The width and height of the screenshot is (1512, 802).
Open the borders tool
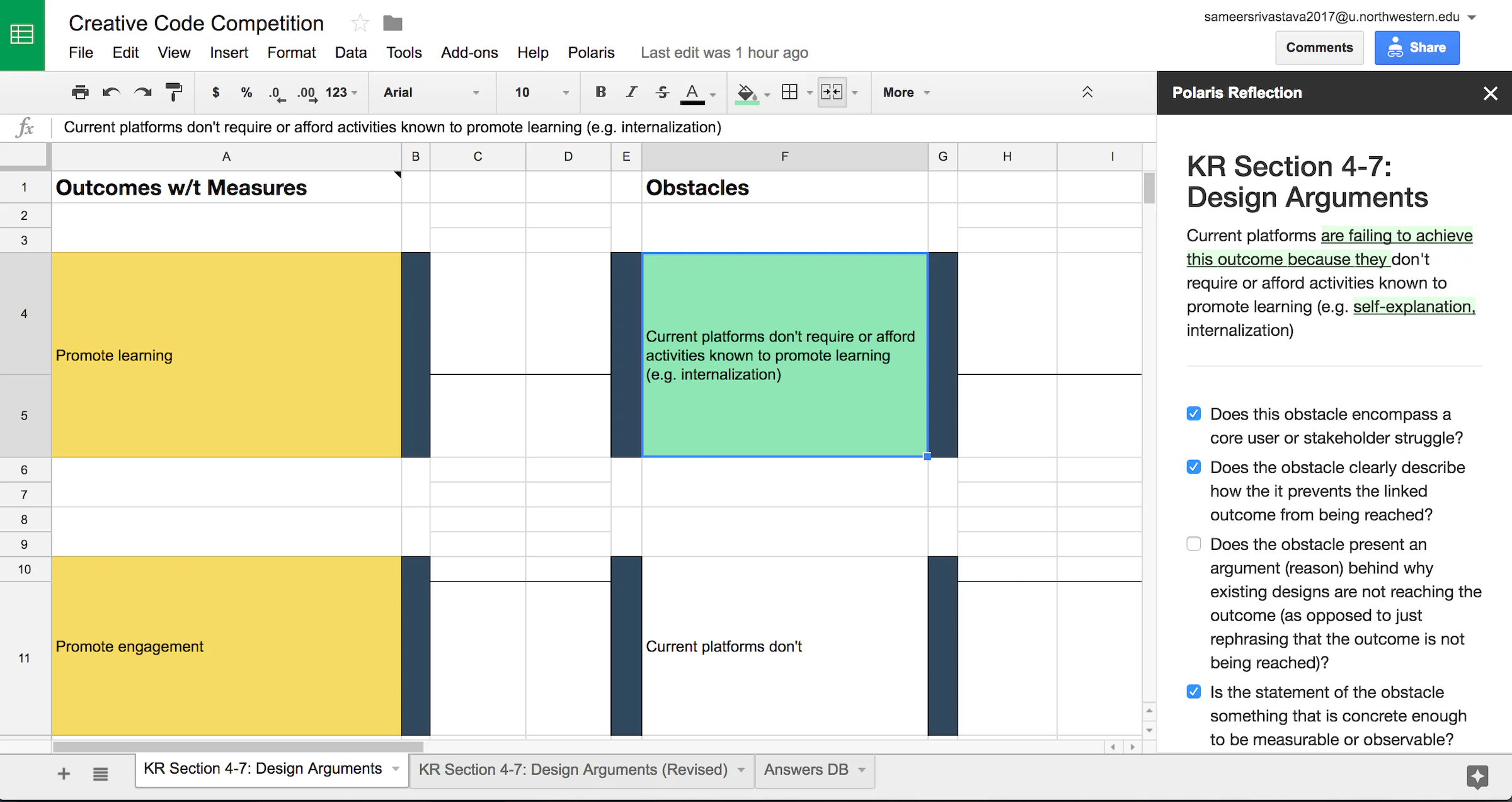[x=789, y=92]
